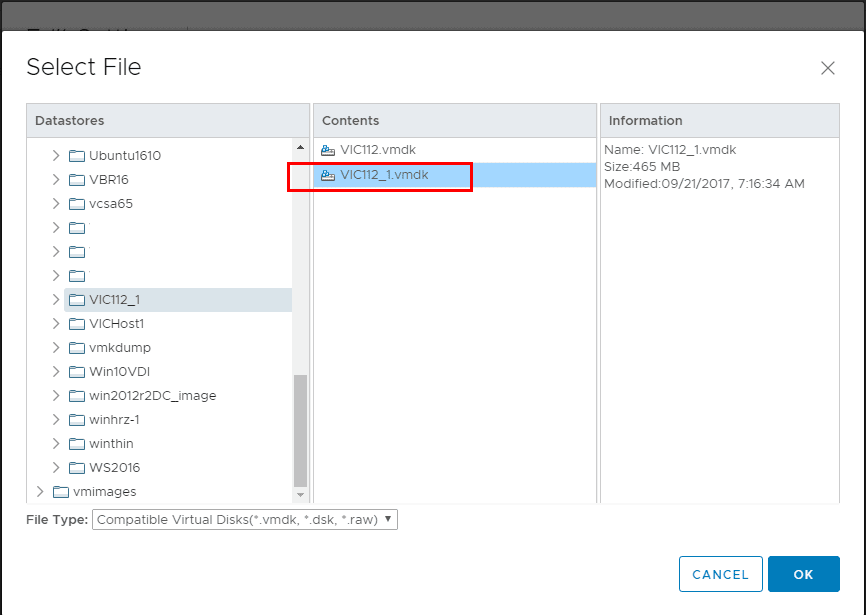The image size is (866, 615).
Task: Click the vcsa65 folder icon
Action: 77,204
